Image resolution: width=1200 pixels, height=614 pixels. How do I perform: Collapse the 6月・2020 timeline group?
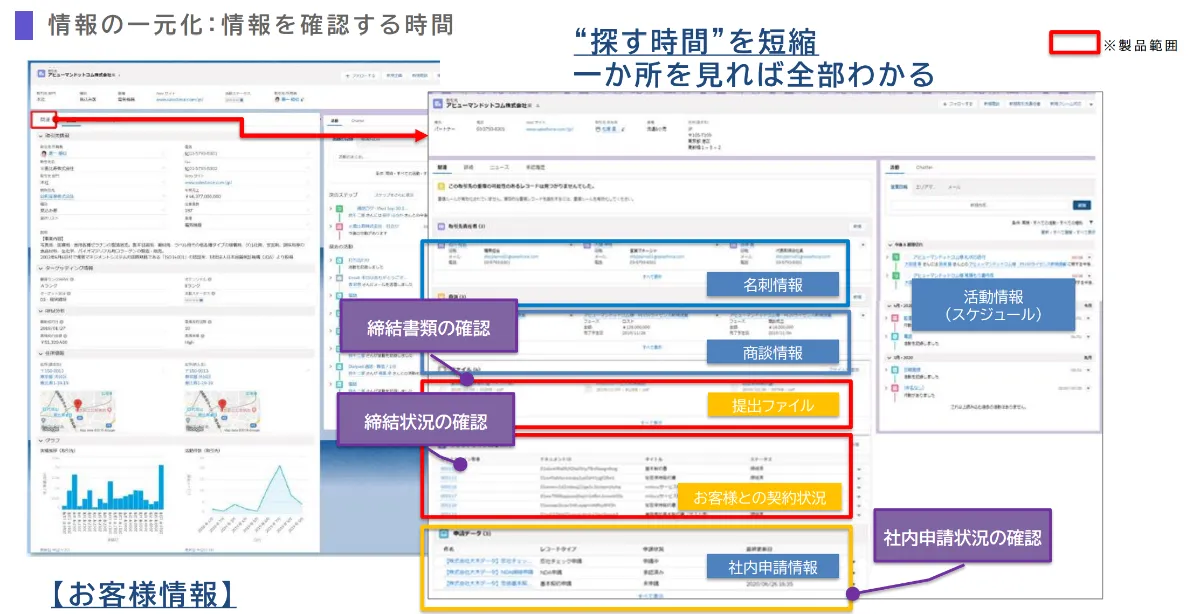click(890, 307)
